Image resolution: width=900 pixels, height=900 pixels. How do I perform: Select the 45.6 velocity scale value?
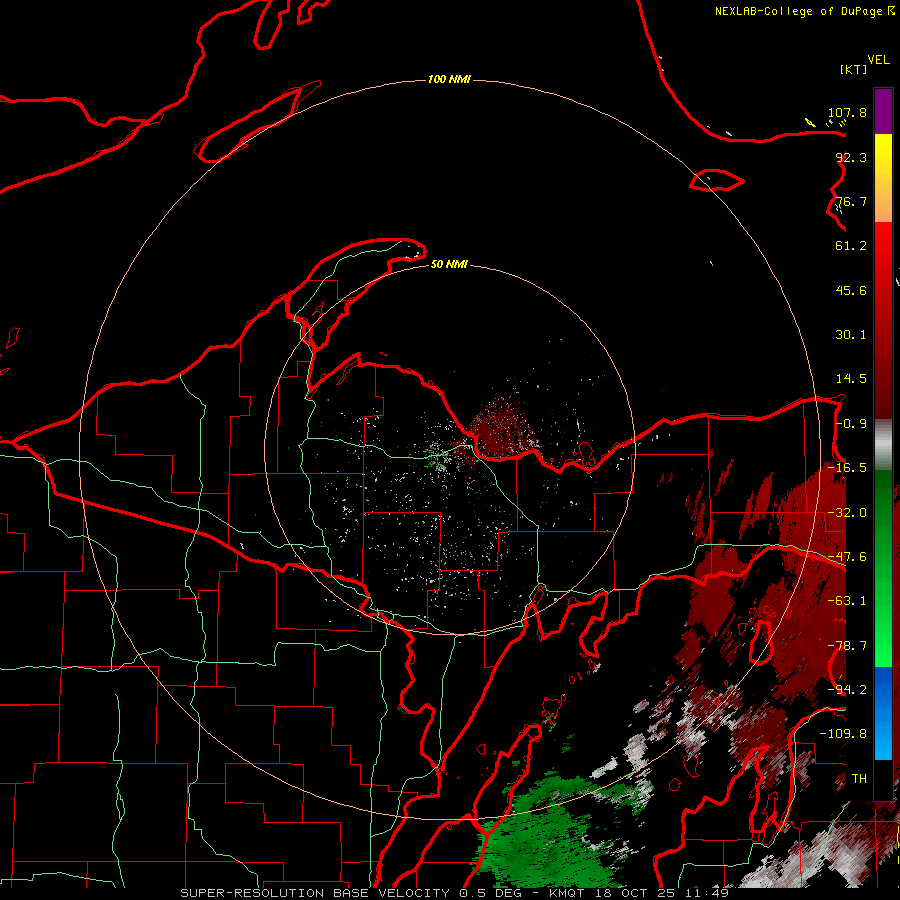(x=851, y=290)
